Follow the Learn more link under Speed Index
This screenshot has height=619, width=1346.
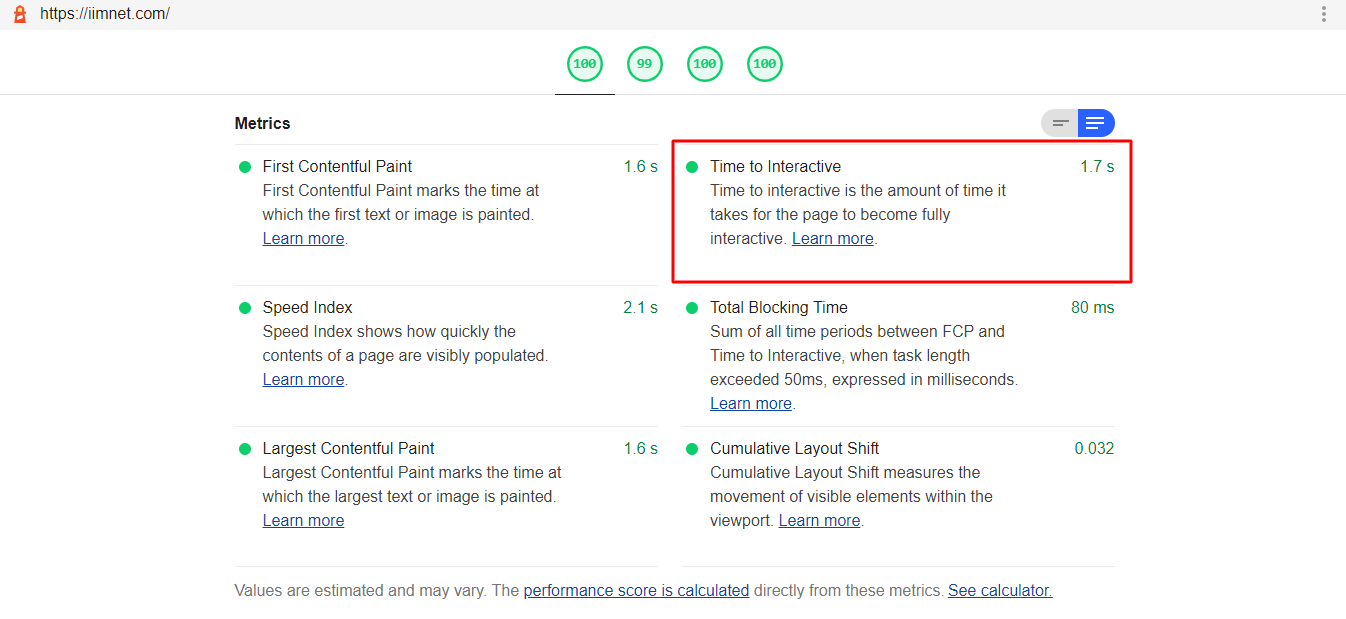(303, 380)
